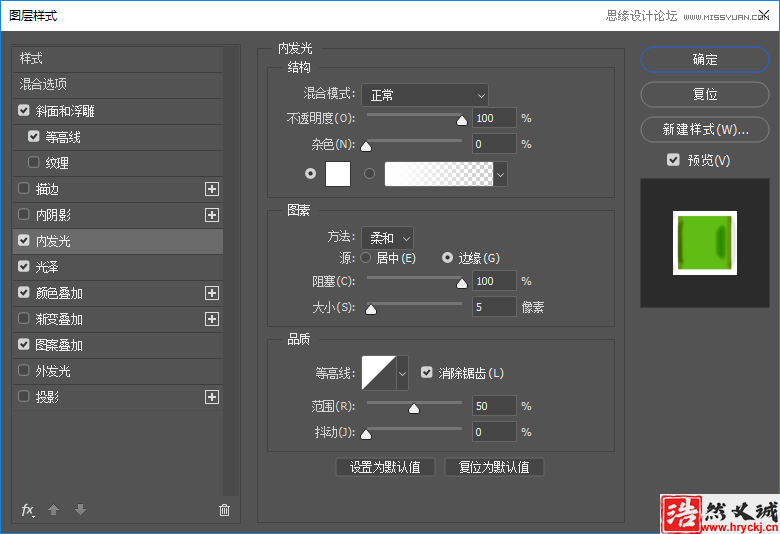Viewport: 780px width, 534px height.
Task: Enable the 描边 checkbox
Action: pyautogui.click(x=24, y=189)
